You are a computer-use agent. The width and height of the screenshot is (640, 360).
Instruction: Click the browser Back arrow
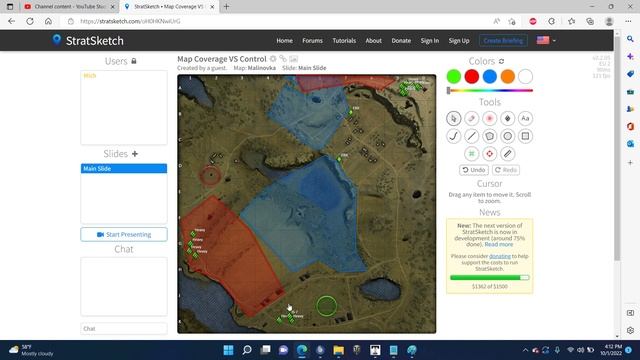click(11, 21)
